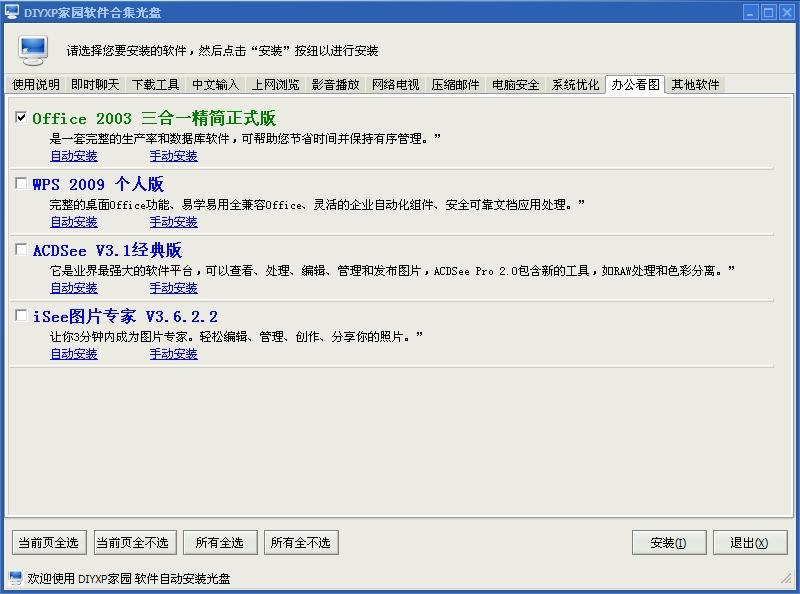Open the 上网浏览 tab

tap(276, 84)
